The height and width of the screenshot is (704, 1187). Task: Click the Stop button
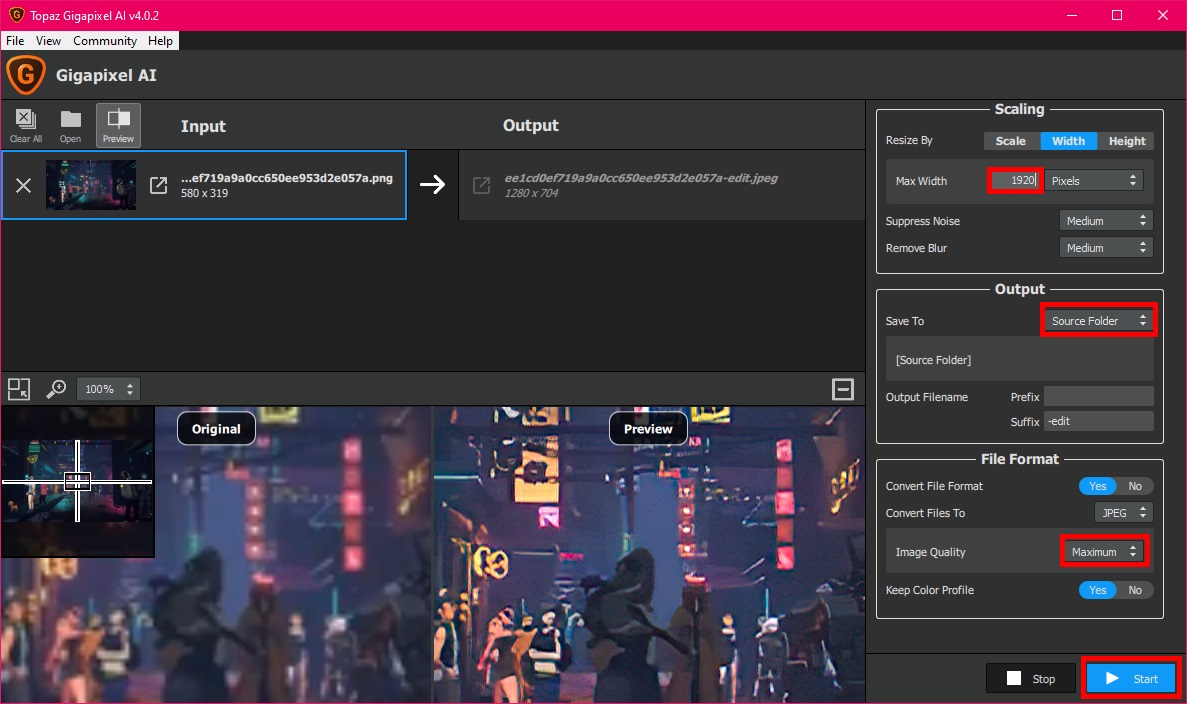1031,678
